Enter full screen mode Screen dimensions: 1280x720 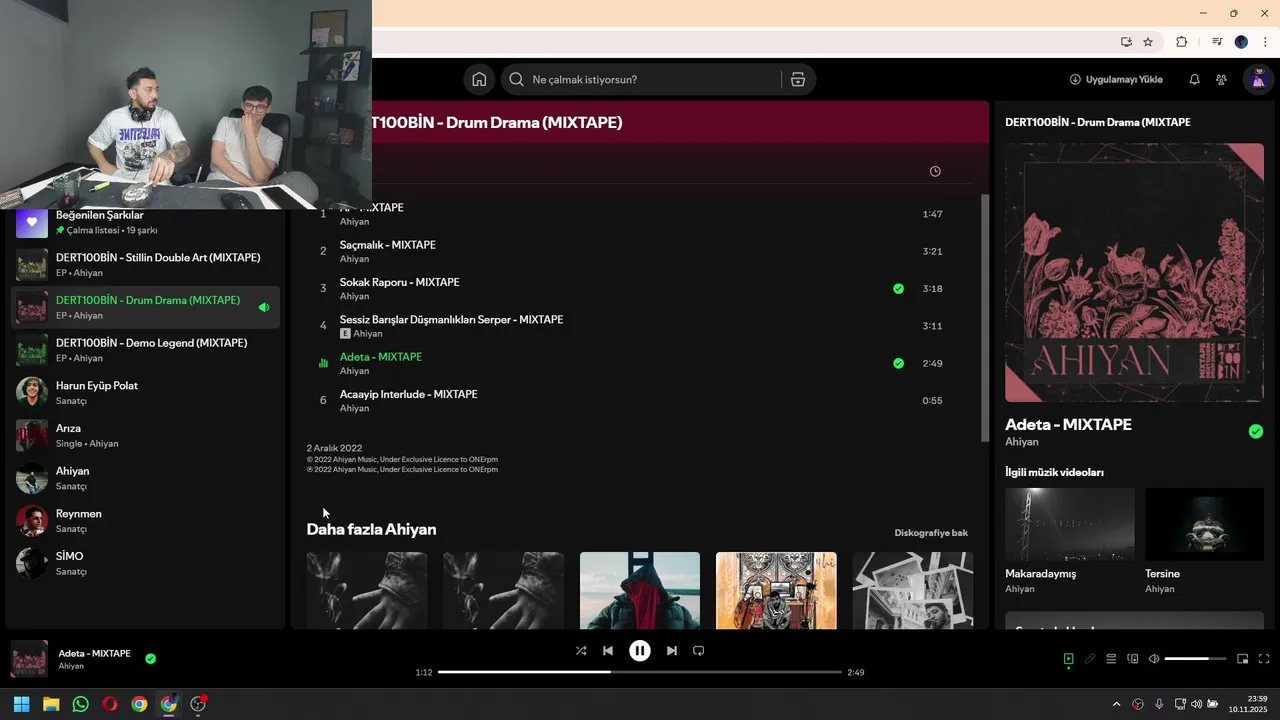[1264, 659]
